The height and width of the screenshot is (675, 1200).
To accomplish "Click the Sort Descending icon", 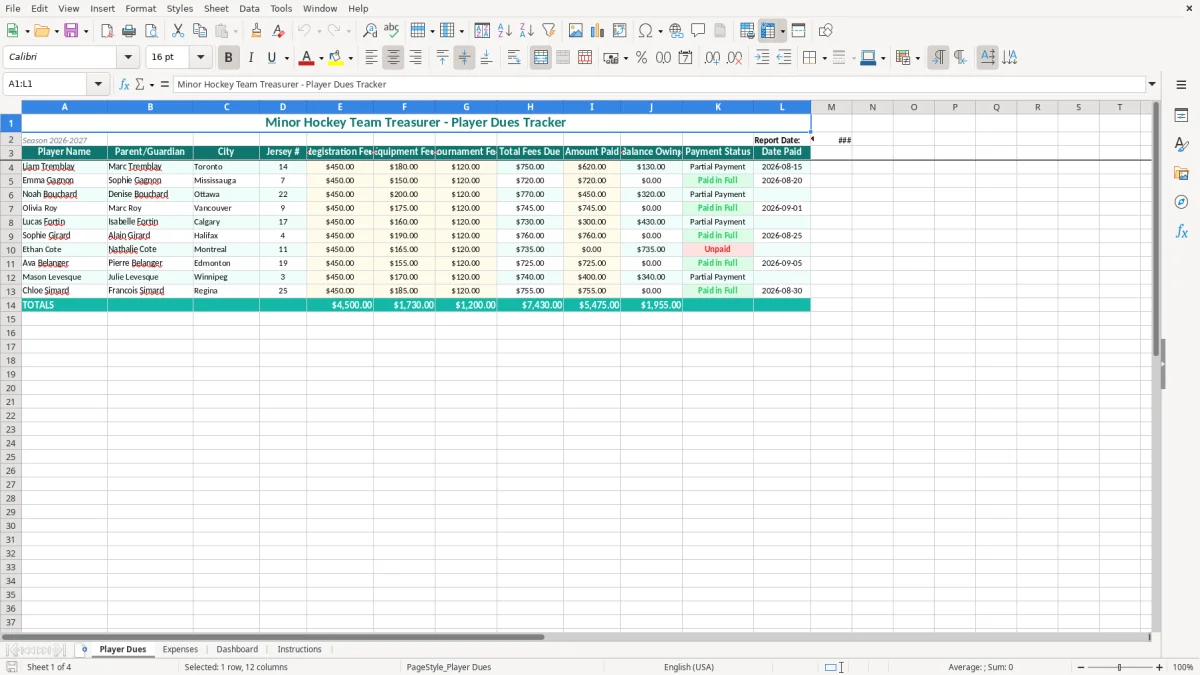I will [x=527, y=31].
